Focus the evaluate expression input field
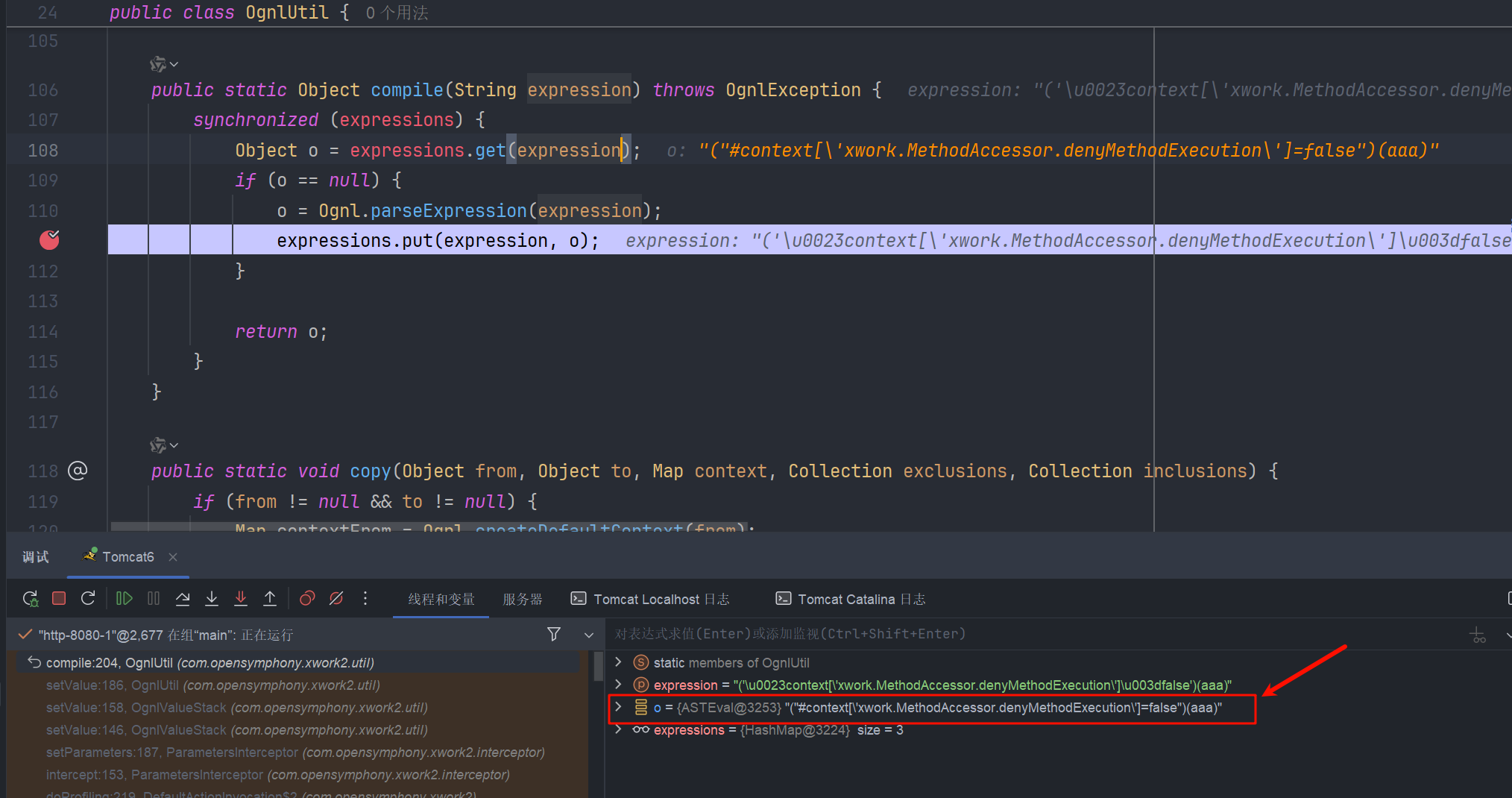 click(1036, 634)
